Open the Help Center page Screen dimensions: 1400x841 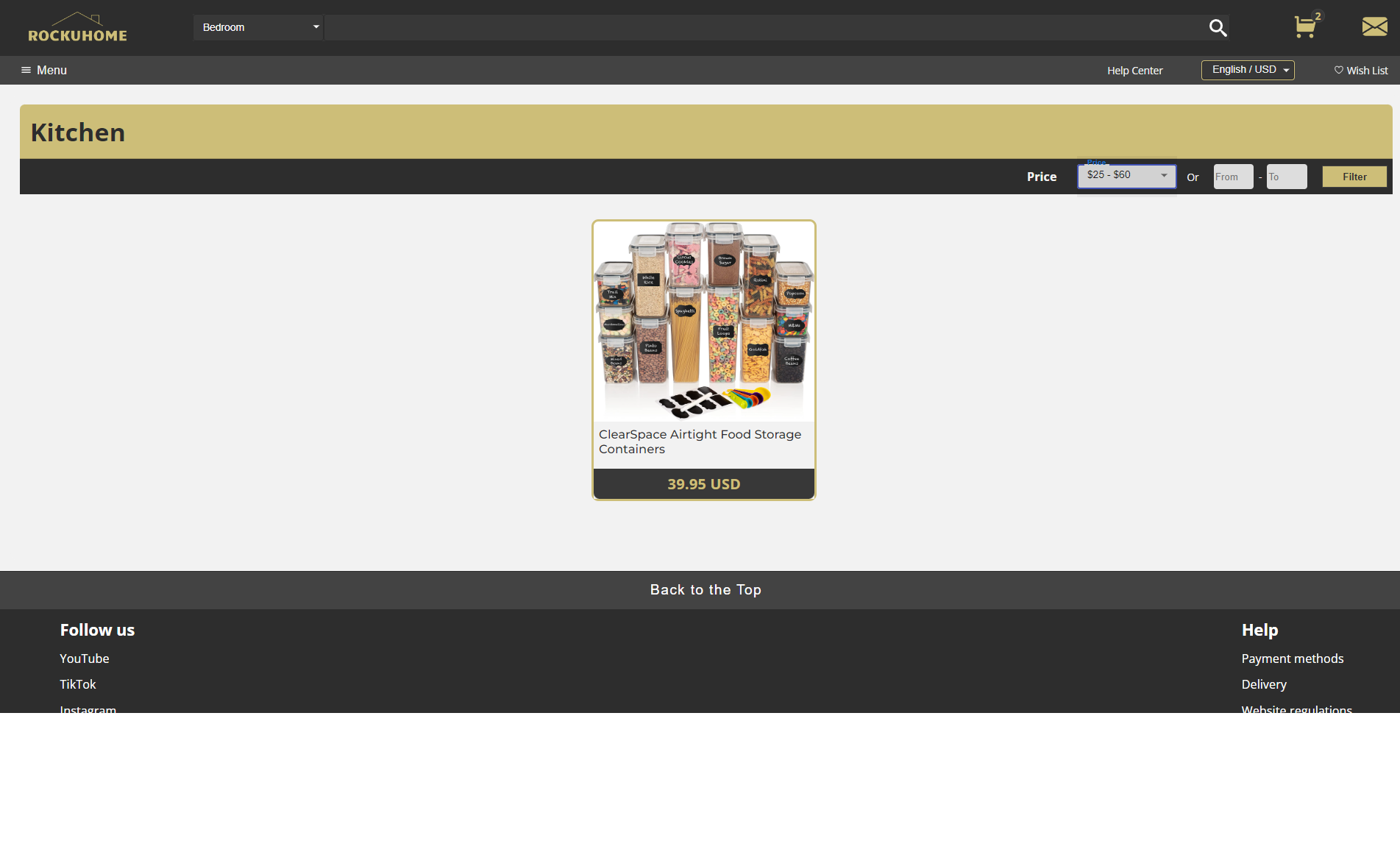(1134, 71)
